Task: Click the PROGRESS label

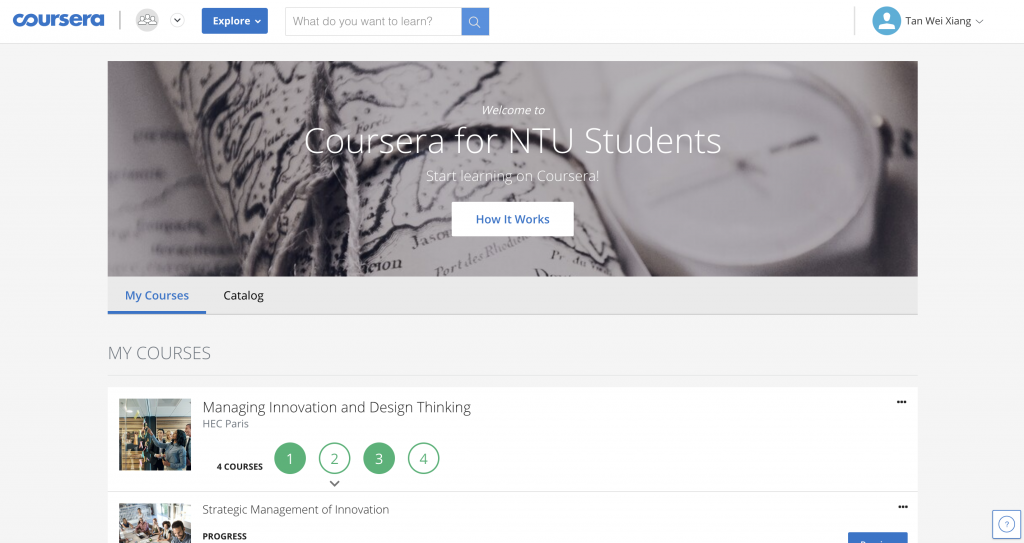Action: click(225, 536)
